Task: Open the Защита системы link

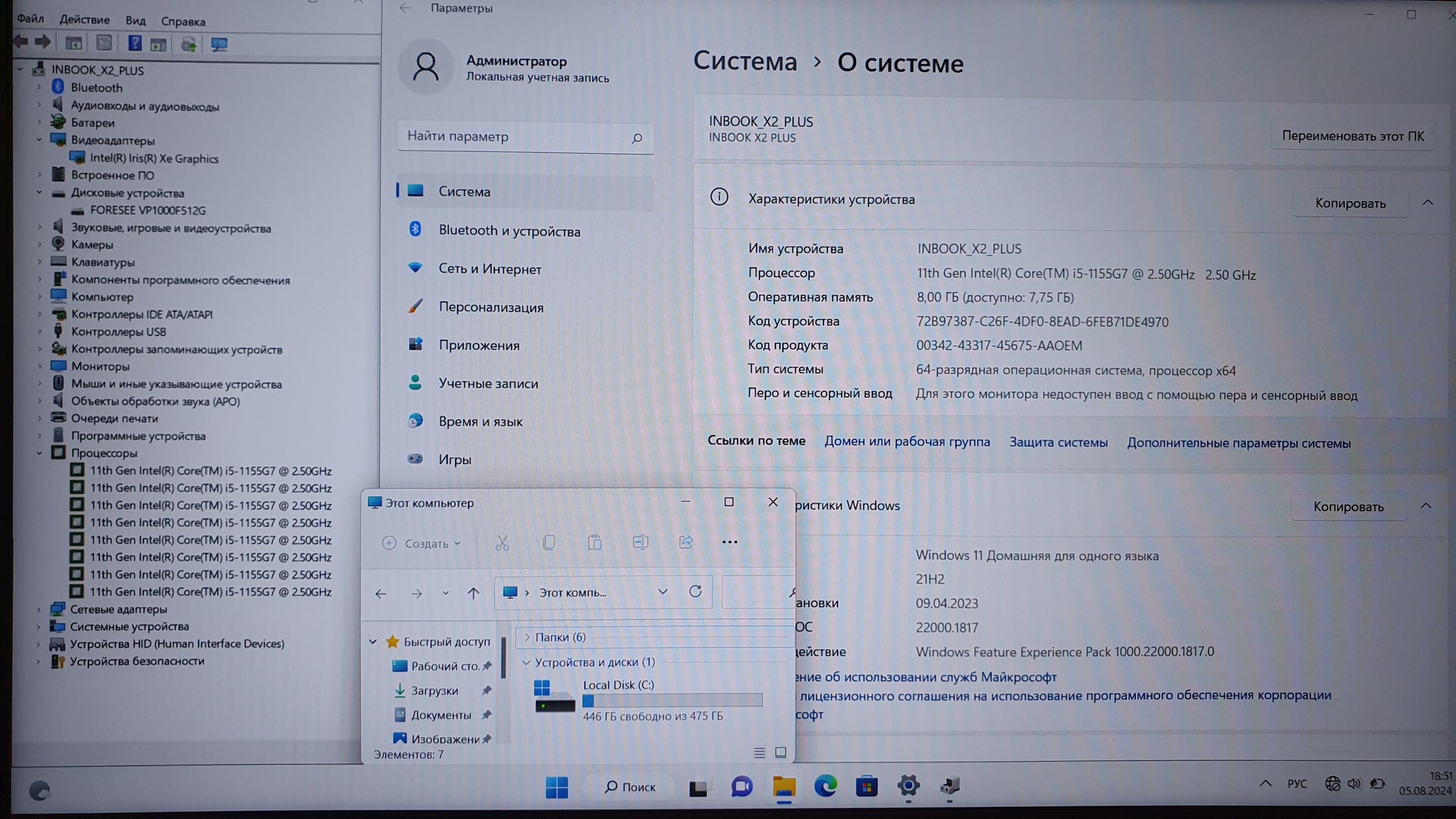Action: (x=1058, y=442)
